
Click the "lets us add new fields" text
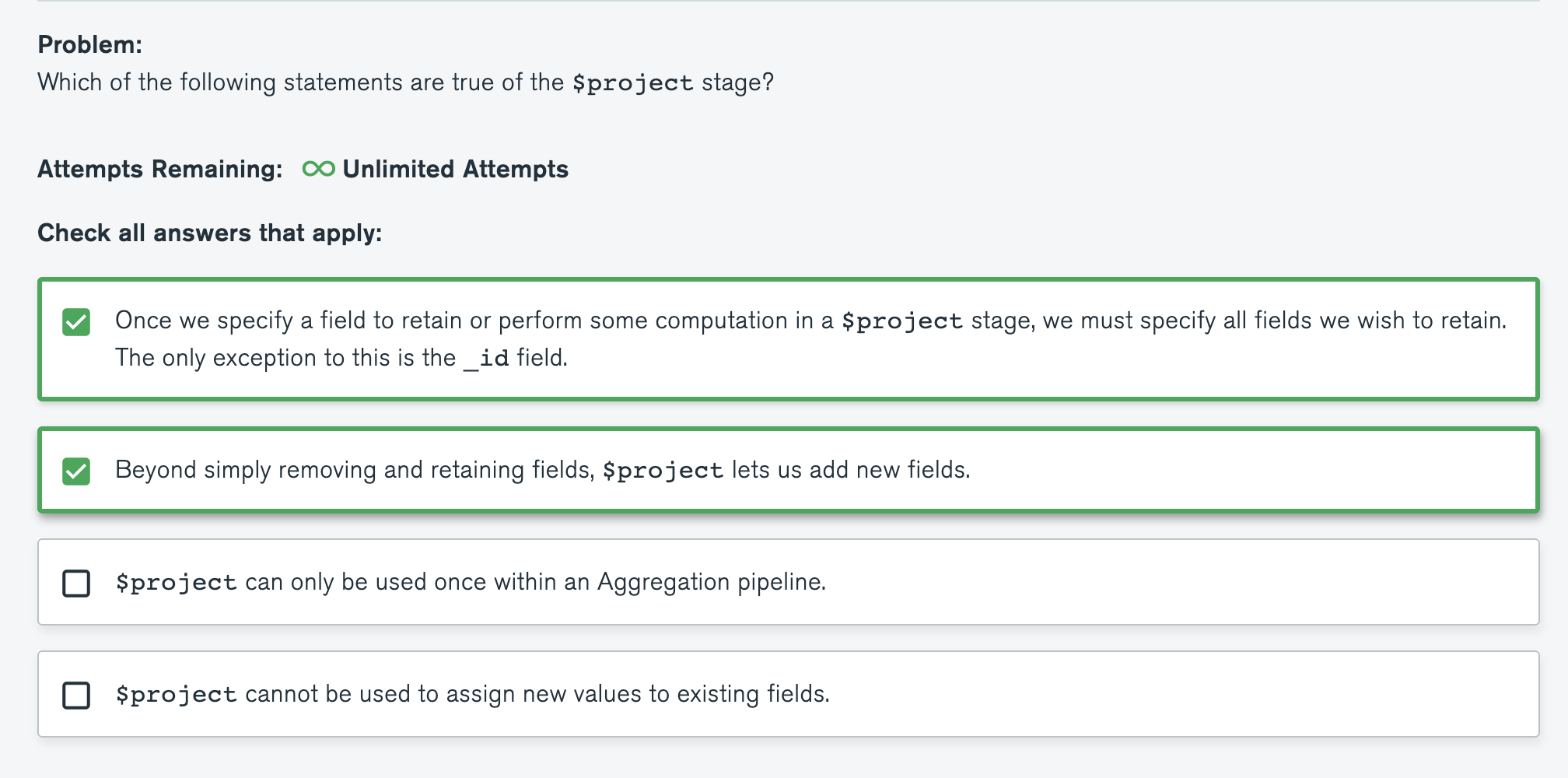[851, 470]
